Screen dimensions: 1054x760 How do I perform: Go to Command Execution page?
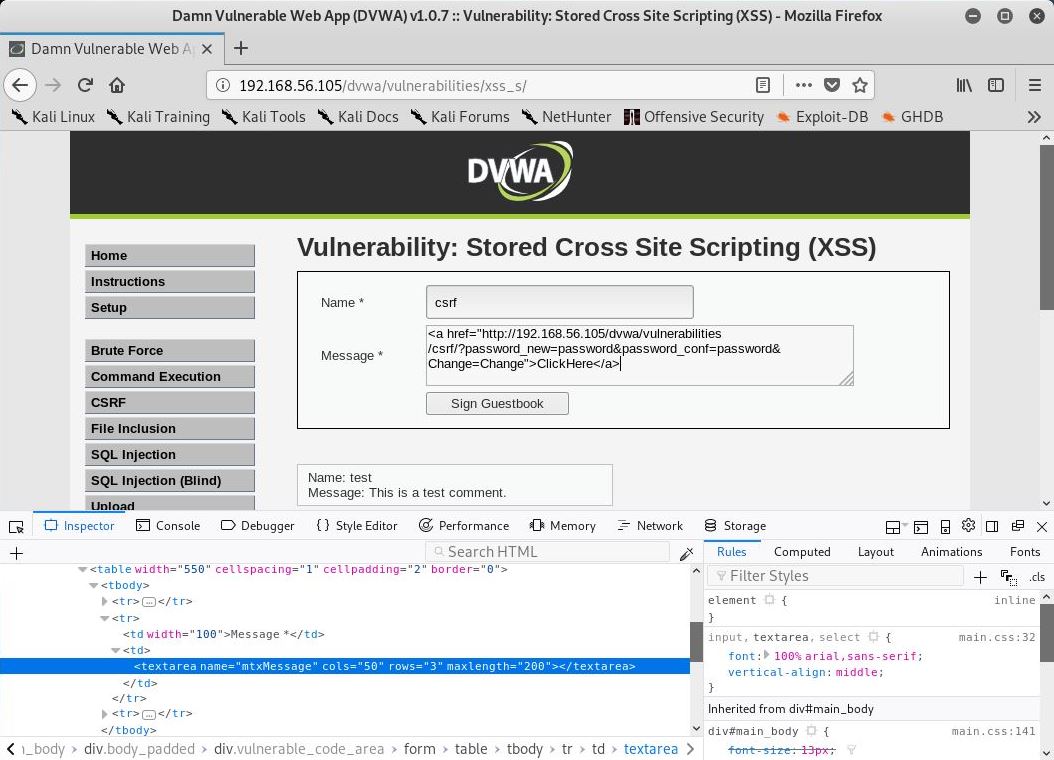pos(170,377)
